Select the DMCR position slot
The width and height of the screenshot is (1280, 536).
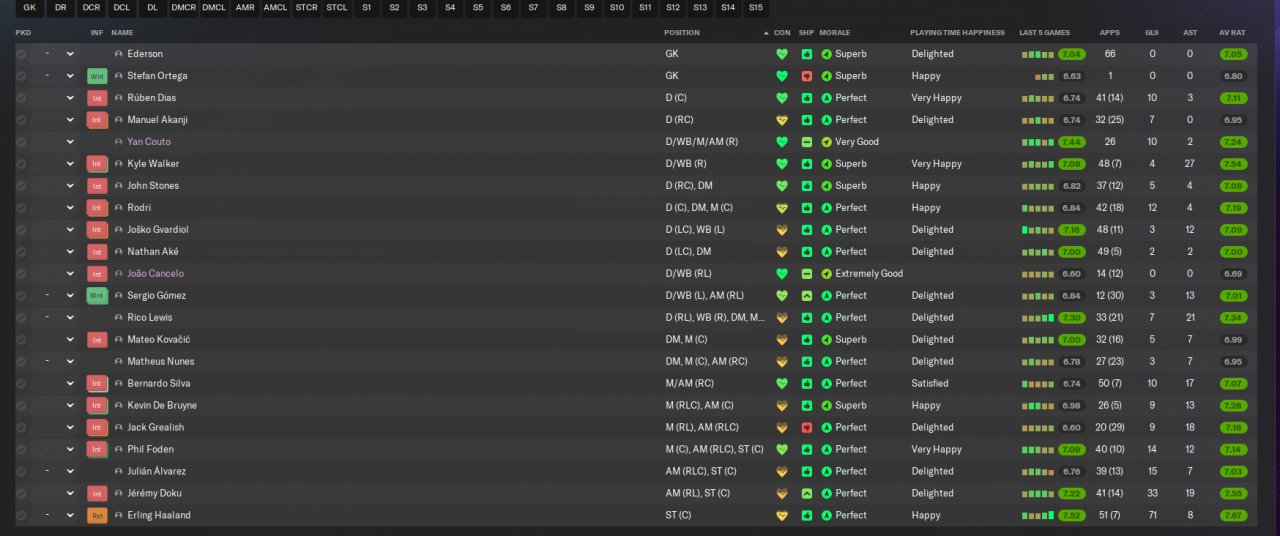(184, 8)
